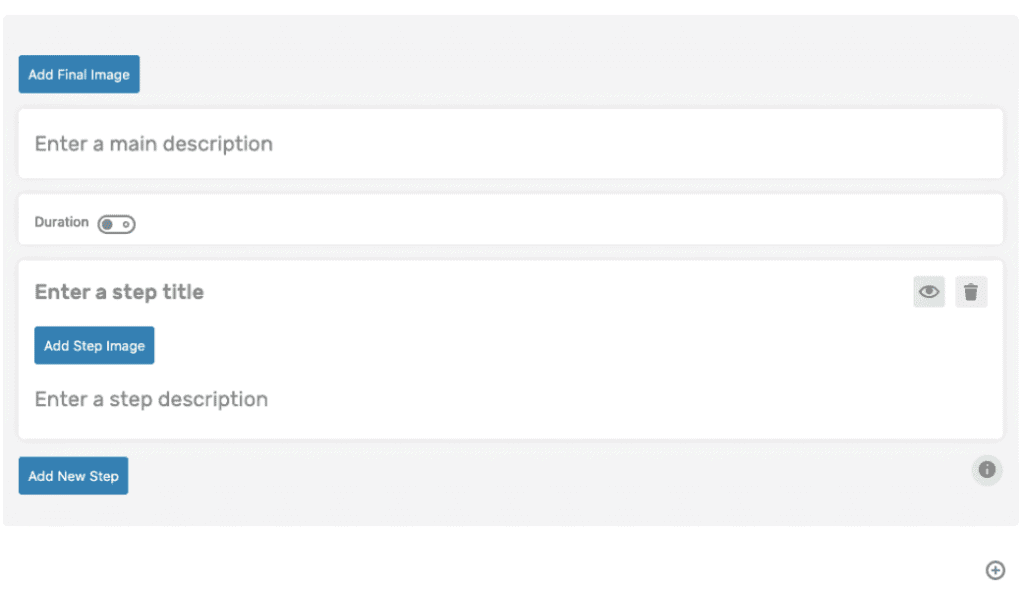The image size is (1024, 590).
Task: Select the 'Enter a main description' placeholder text
Action: [153, 144]
